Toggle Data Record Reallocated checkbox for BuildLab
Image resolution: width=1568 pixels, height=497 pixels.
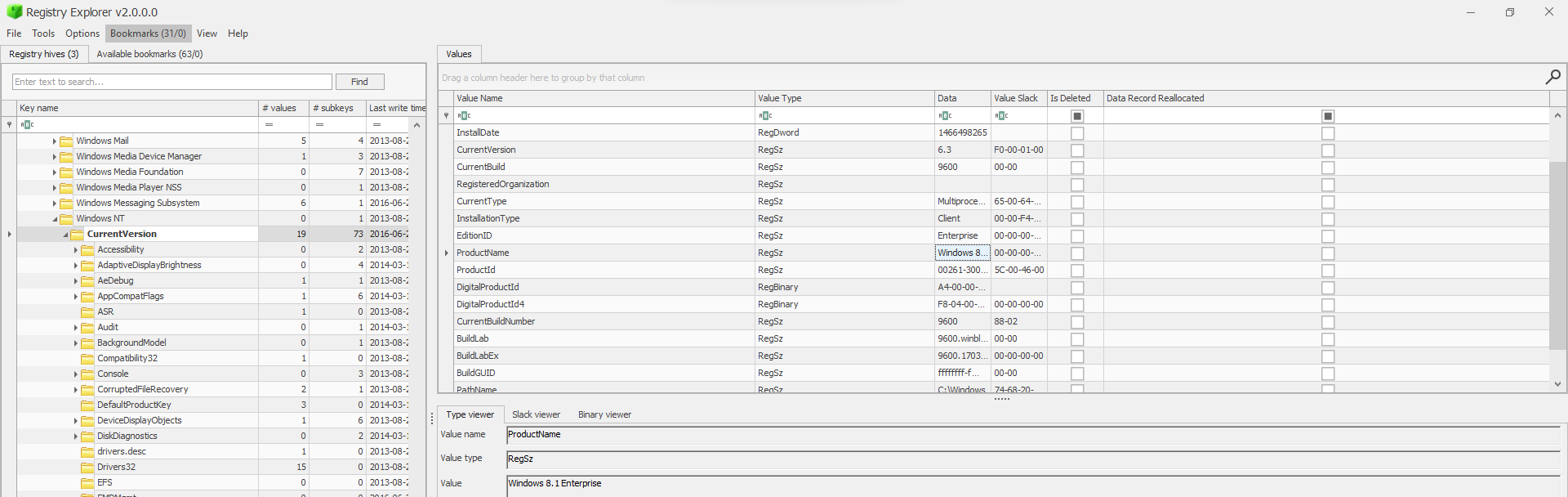pyautogui.click(x=1328, y=339)
